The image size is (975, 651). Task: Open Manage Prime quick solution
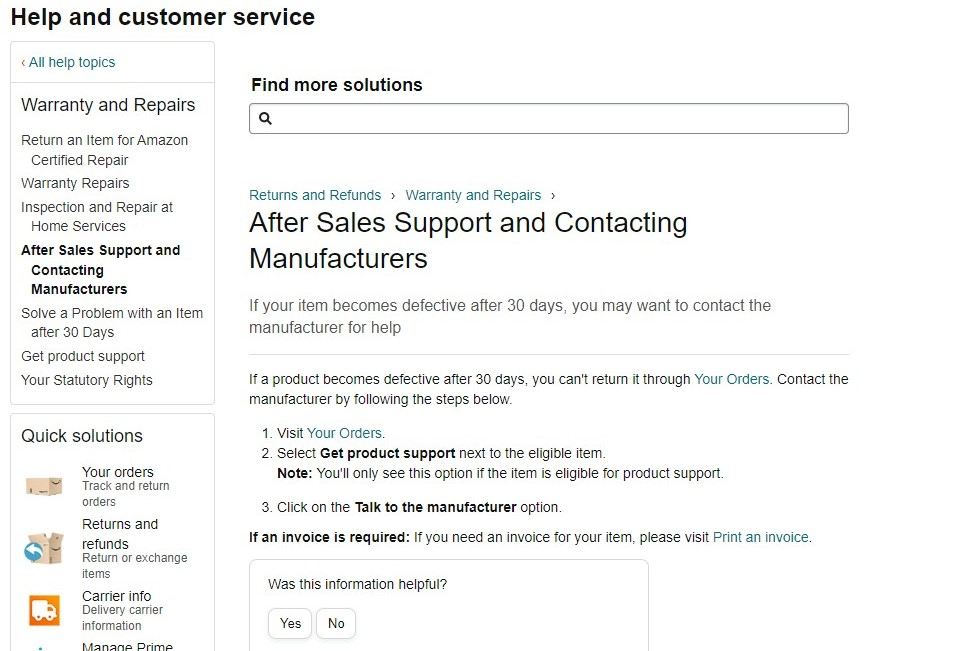pyautogui.click(x=127, y=645)
